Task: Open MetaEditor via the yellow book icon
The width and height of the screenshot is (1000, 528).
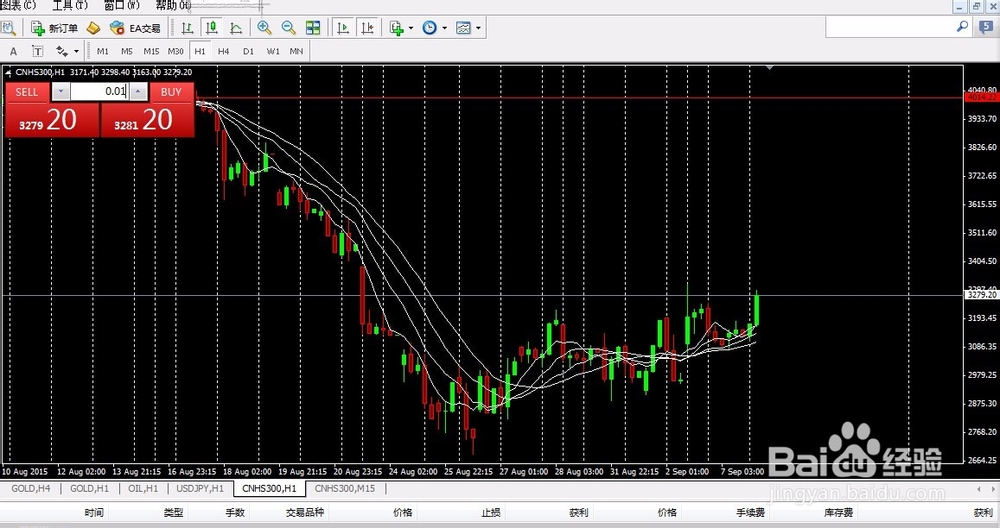Action: (x=94, y=28)
